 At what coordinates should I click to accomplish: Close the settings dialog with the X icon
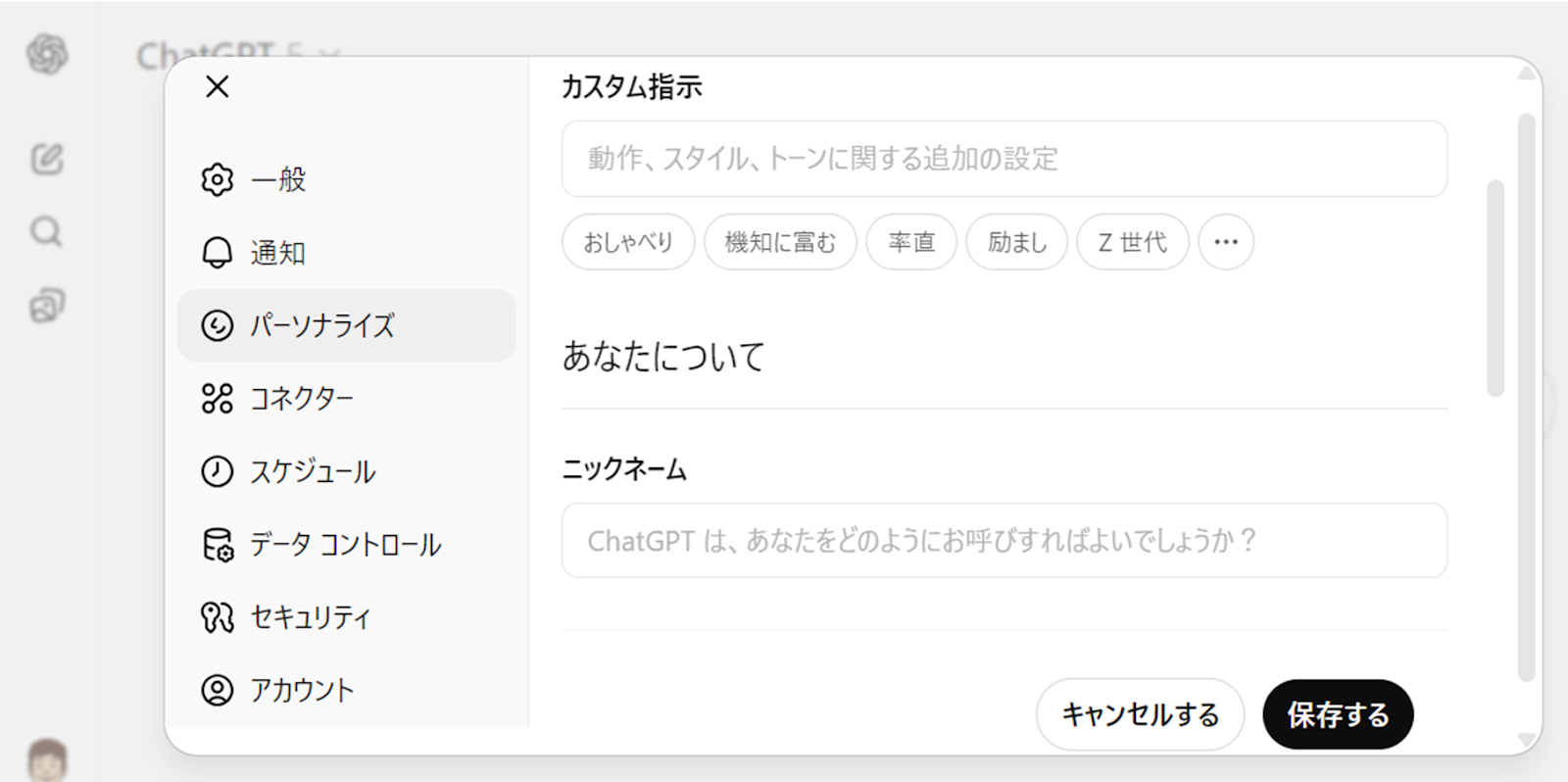pyautogui.click(x=218, y=87)
